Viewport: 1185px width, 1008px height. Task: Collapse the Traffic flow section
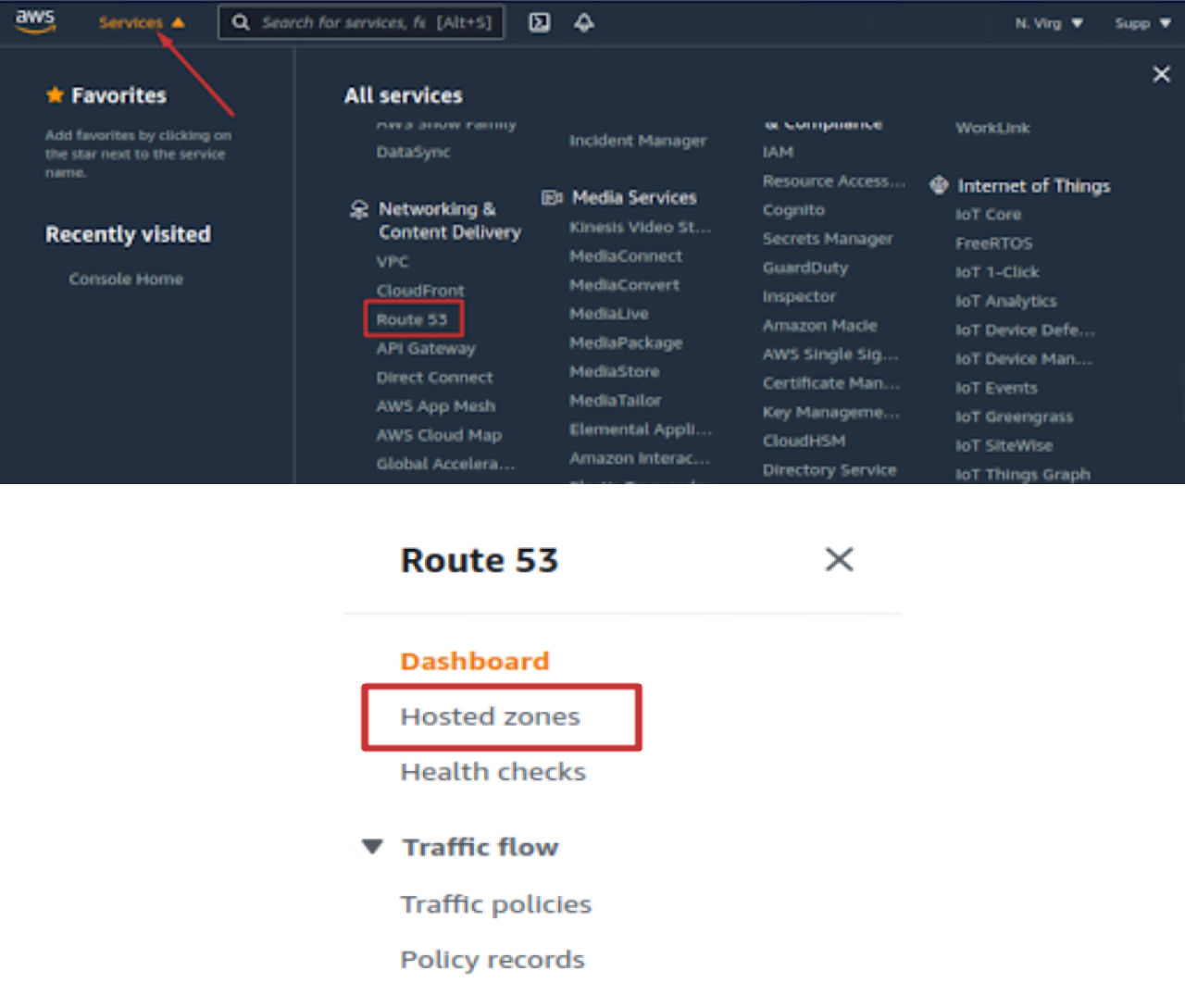[372, 846]
